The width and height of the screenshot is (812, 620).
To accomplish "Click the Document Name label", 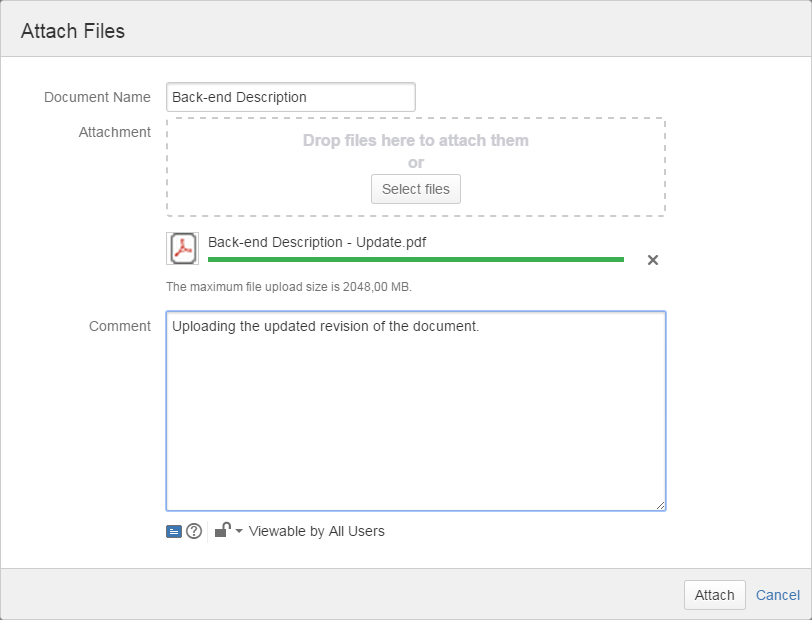I will coord(96,97).
